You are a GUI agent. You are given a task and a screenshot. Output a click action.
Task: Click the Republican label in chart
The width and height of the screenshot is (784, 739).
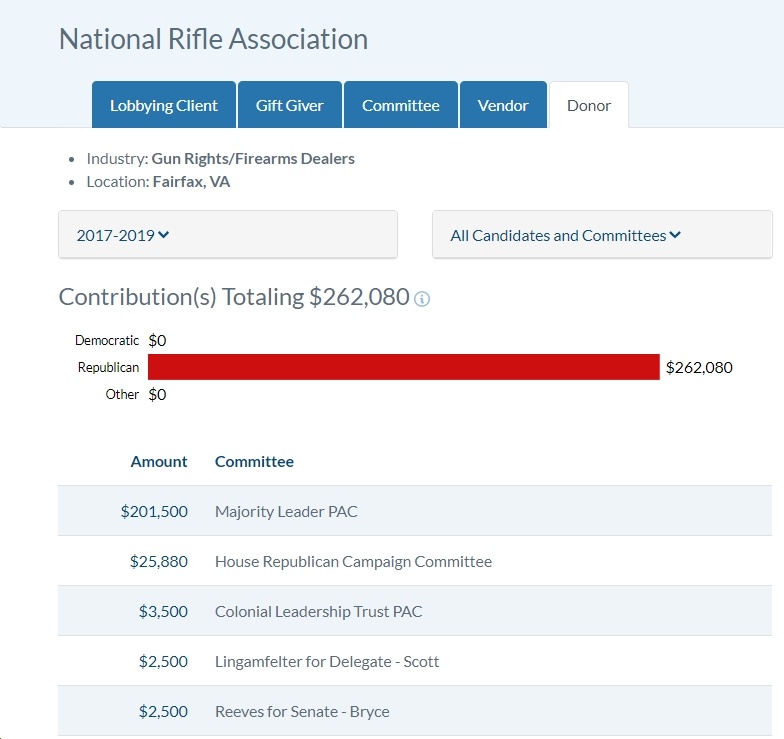pos(108,368)
